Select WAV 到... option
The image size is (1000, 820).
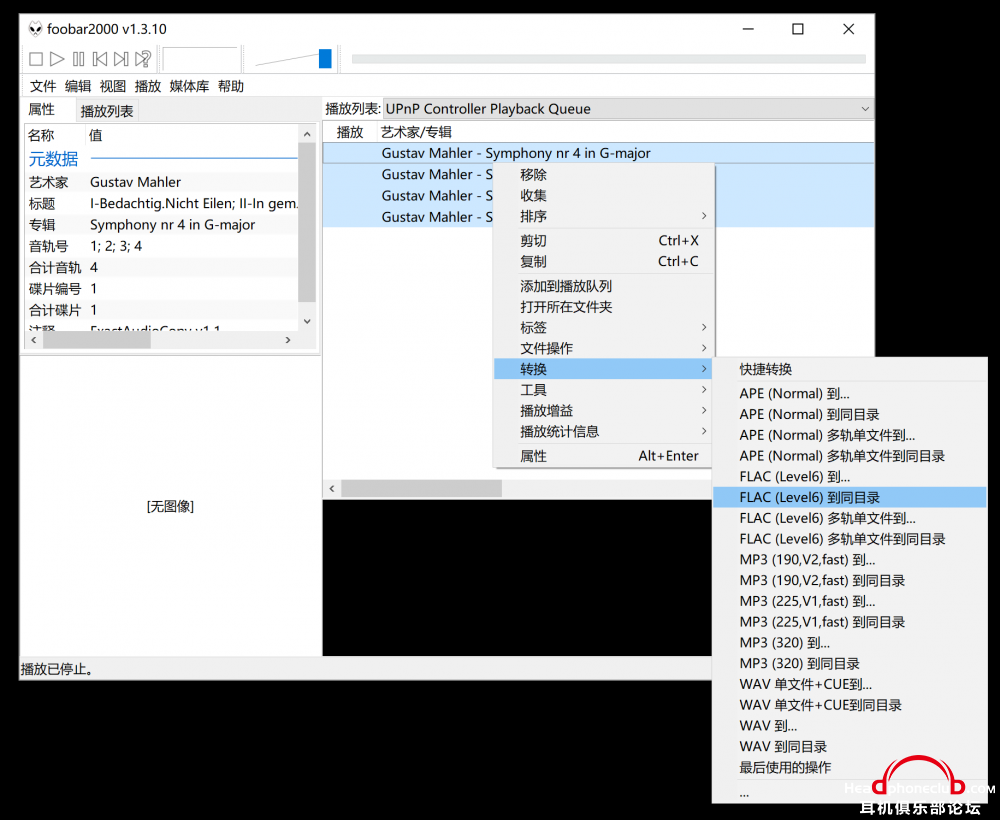pos(849,726)
